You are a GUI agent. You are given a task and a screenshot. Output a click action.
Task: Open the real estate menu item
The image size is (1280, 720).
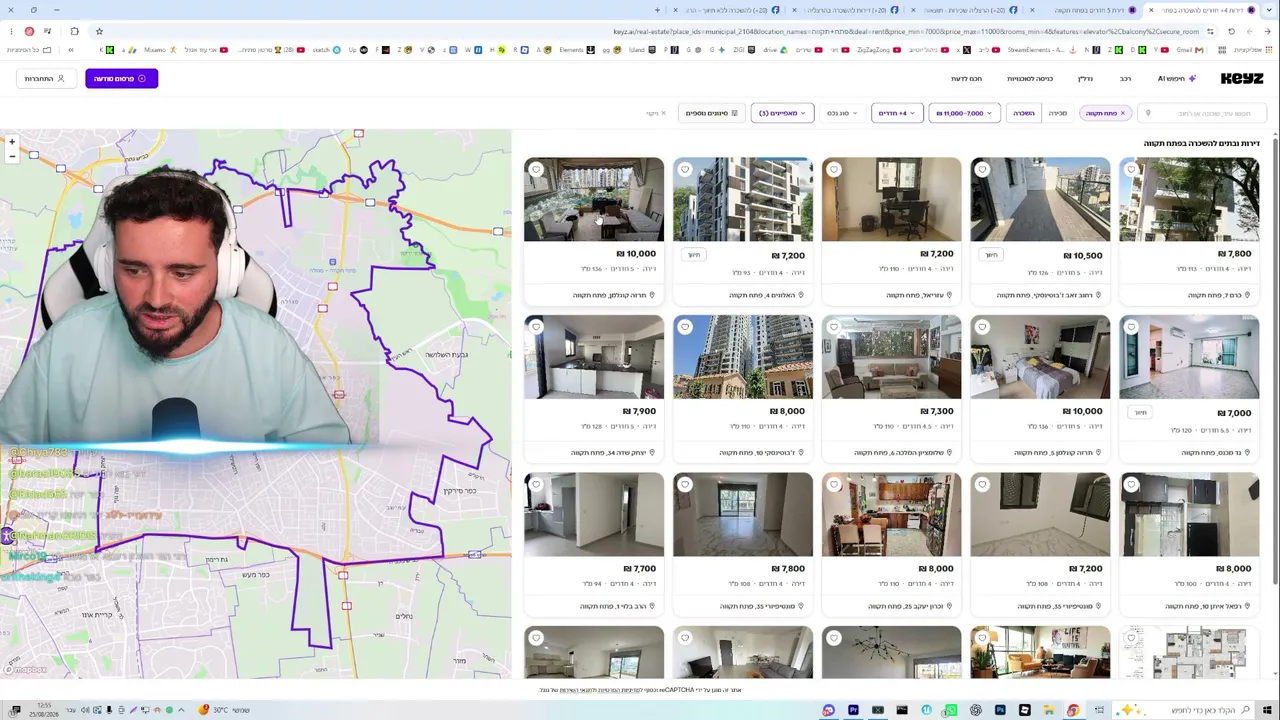1085,78
